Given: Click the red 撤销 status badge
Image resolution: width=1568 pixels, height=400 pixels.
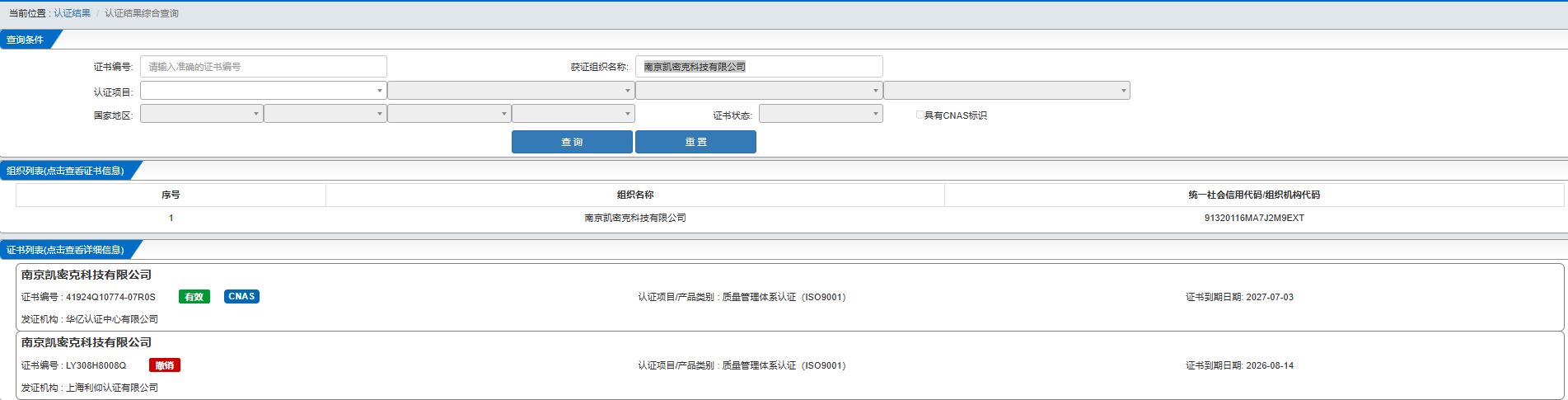Looking at the screenshot, I should pos(165,365).
